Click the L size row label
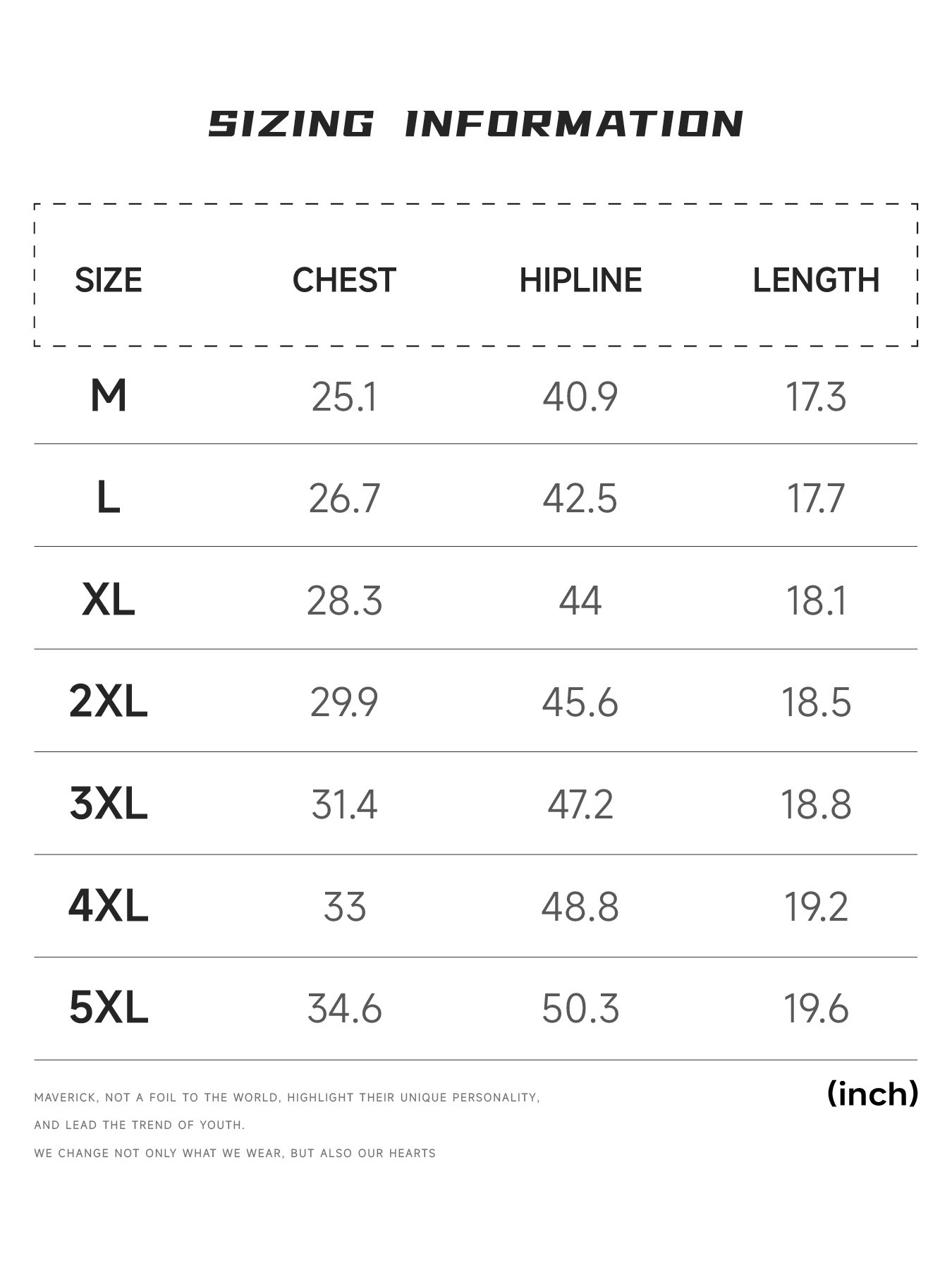 click(x=109, y=498)
